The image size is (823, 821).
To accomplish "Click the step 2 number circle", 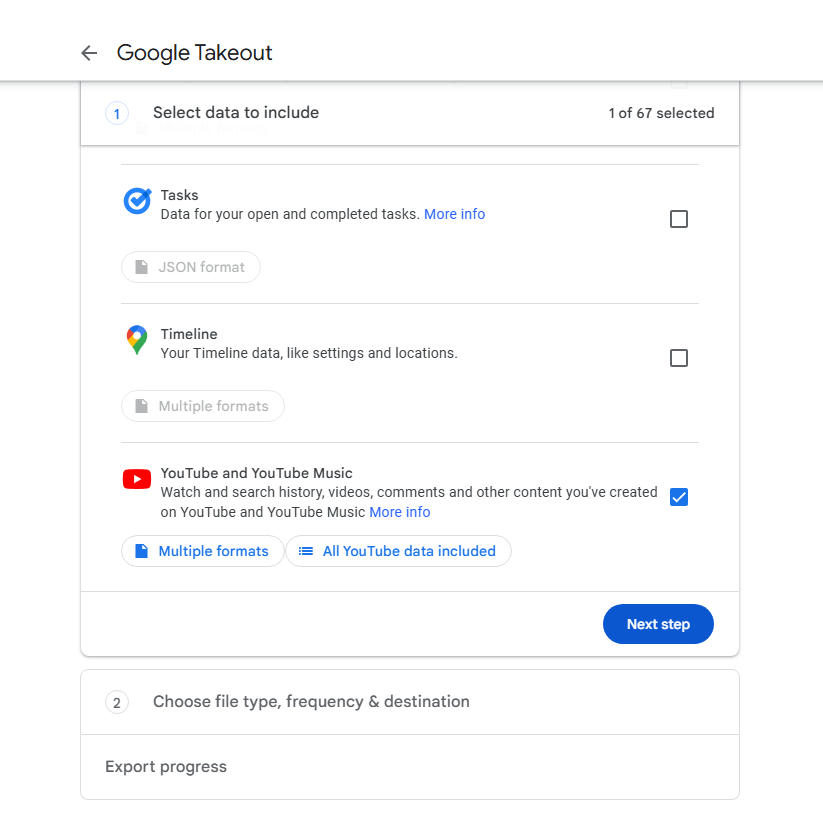I will point(117,702).
